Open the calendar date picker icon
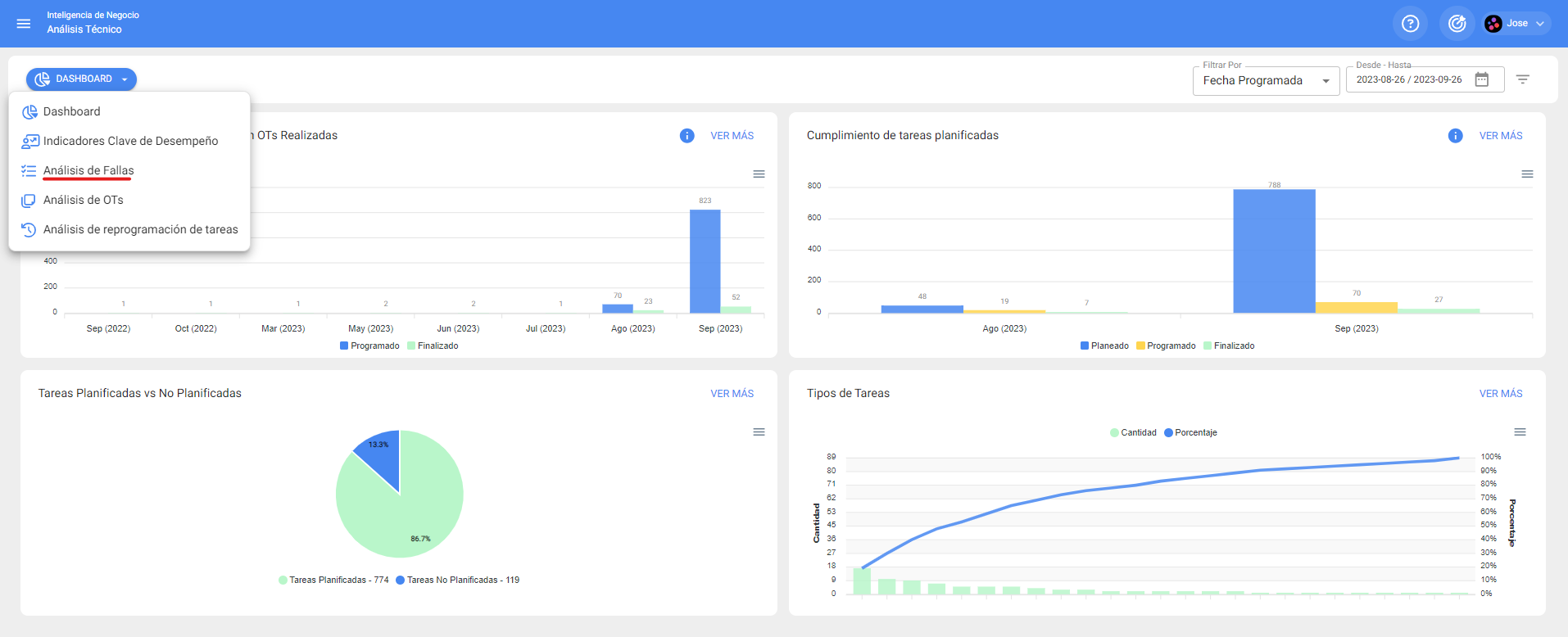This screenshot has width=1568, height=637. tap(1481, 79)
